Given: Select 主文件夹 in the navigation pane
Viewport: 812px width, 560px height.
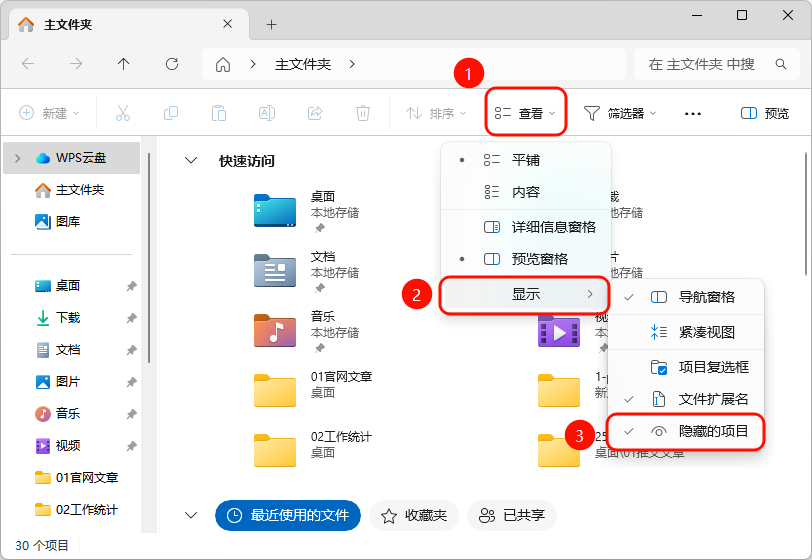Looking at the screenshot, I should coord(69,190).
